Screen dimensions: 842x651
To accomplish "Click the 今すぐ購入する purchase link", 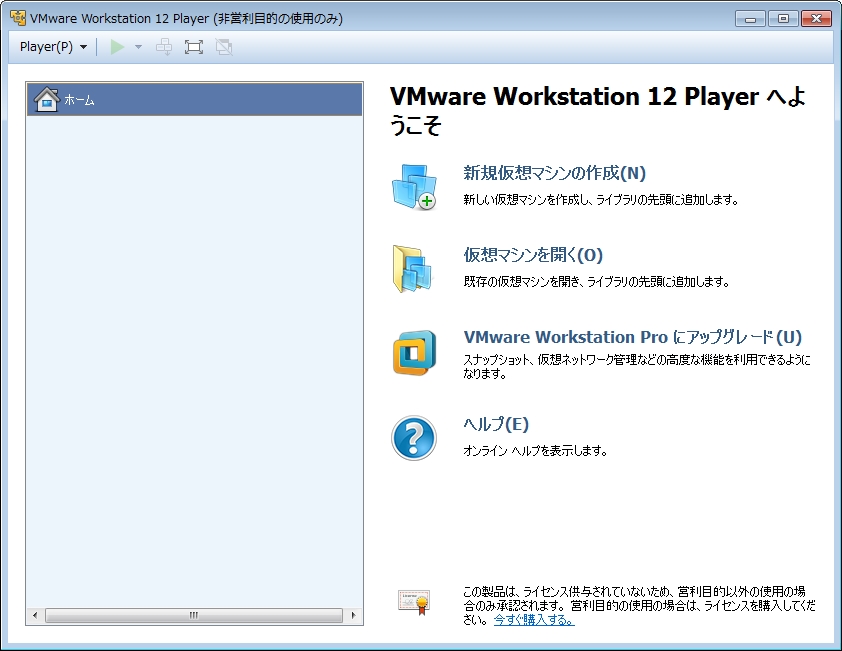I will 534,620.
